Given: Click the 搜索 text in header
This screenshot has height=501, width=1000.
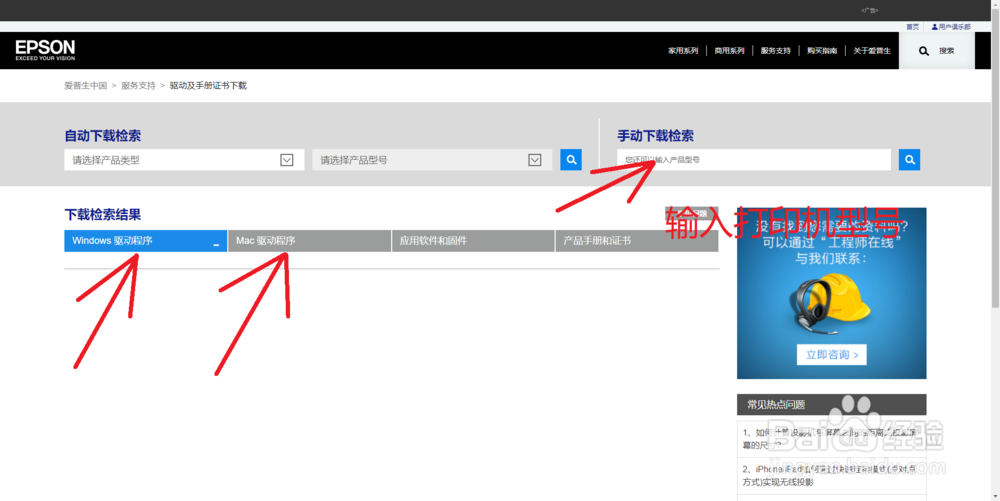Looking at the screenshot, I should [946, 51].
